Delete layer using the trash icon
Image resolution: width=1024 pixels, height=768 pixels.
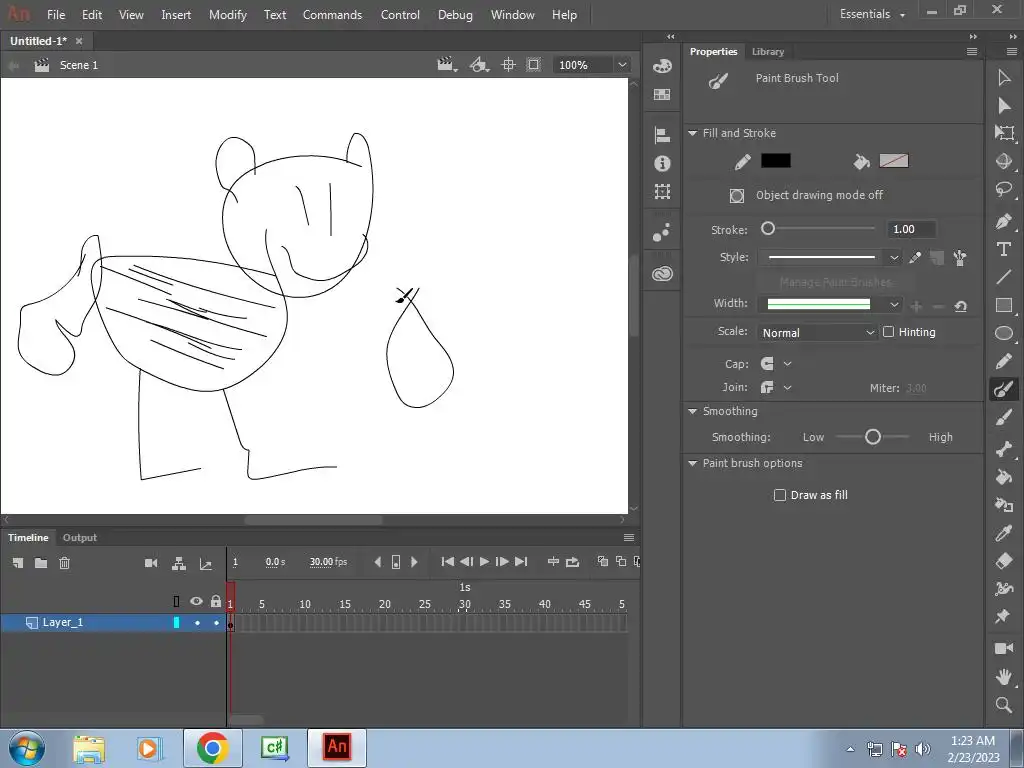point(64,563)
